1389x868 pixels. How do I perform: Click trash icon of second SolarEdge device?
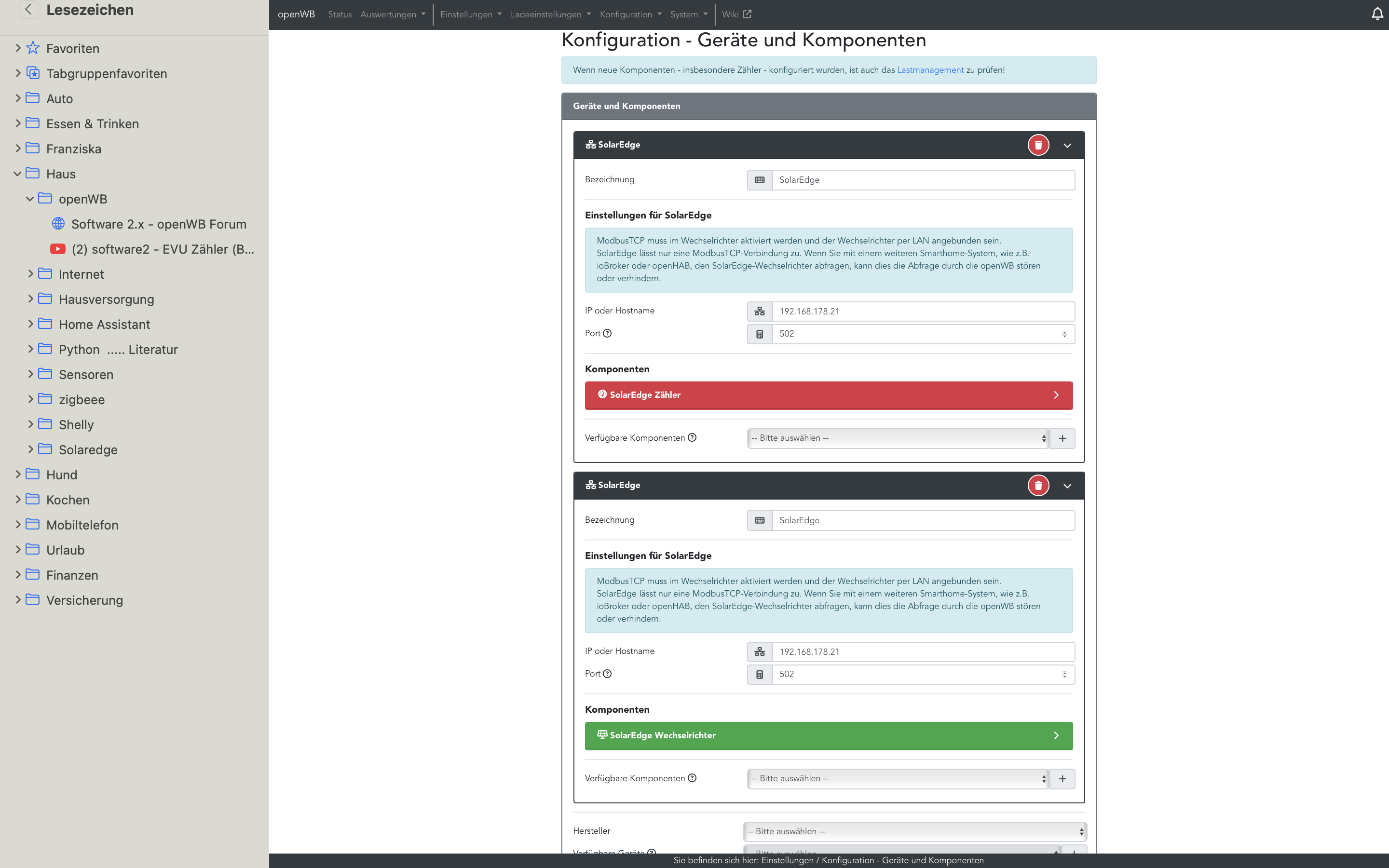point(1038,486)
